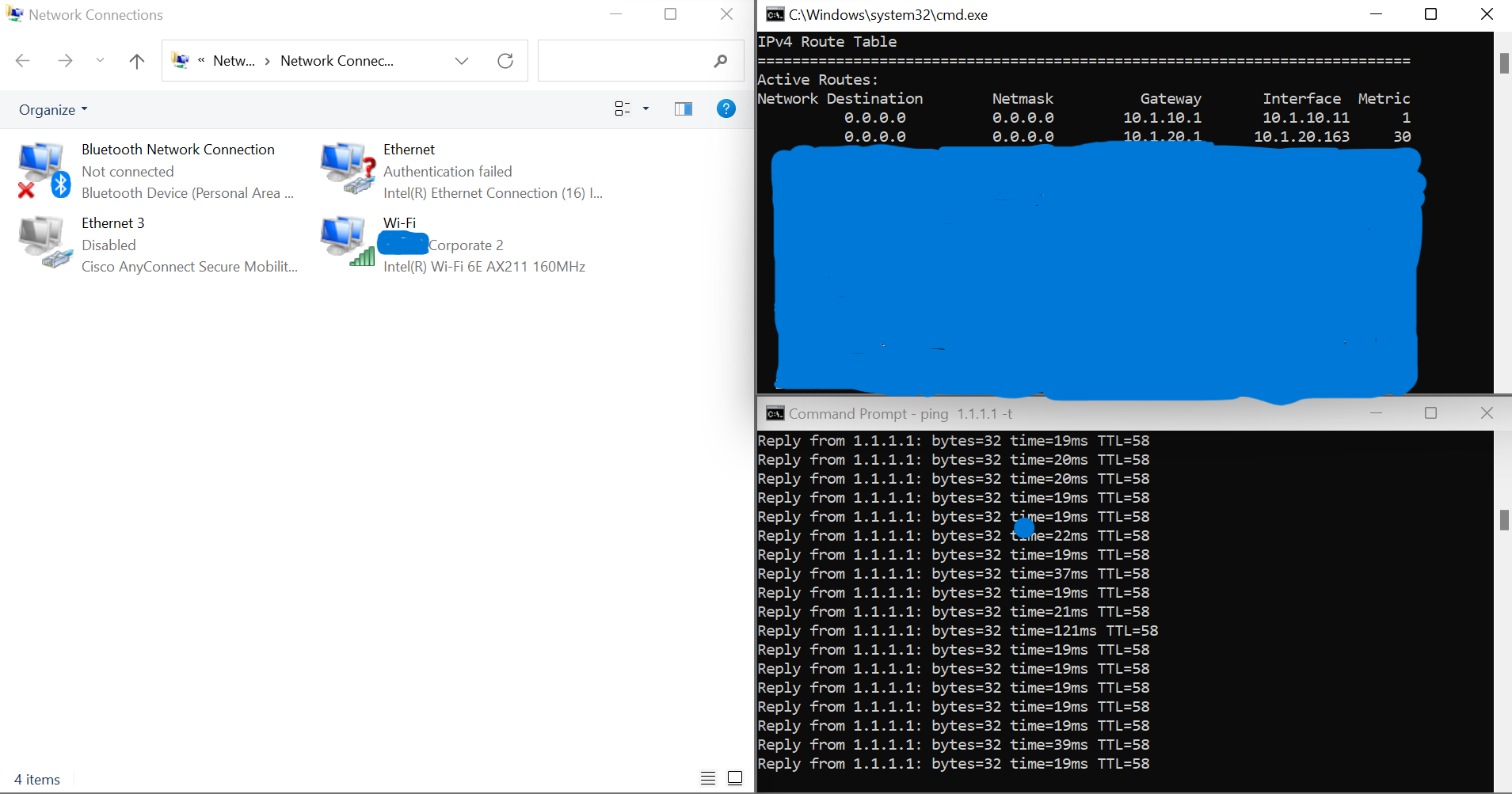Switch to large icons view in status bar
The width and height of the screenshot is (1512, 794).
pos(735,778)
